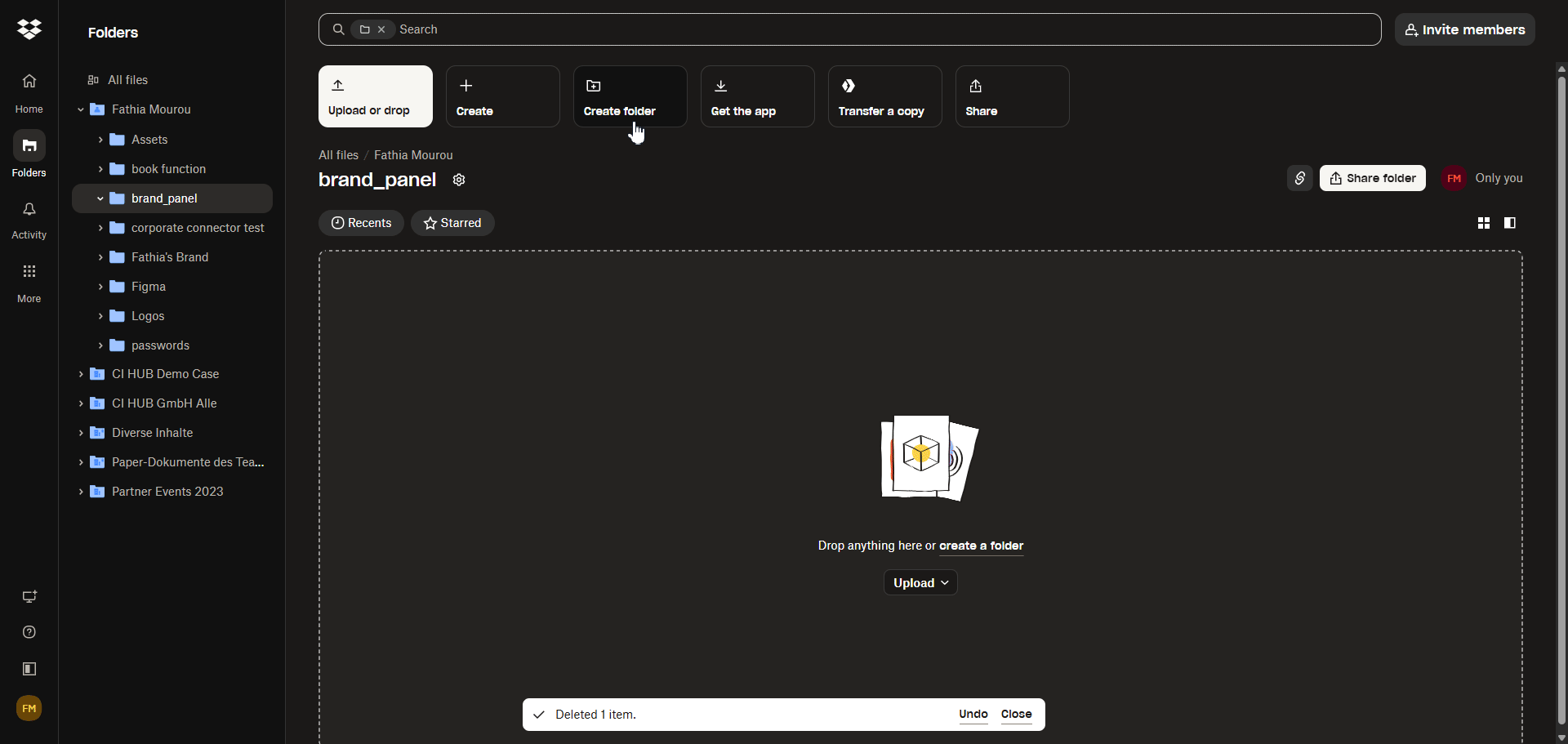
Task: Open the help question mark icon
Action: point(29,632)
